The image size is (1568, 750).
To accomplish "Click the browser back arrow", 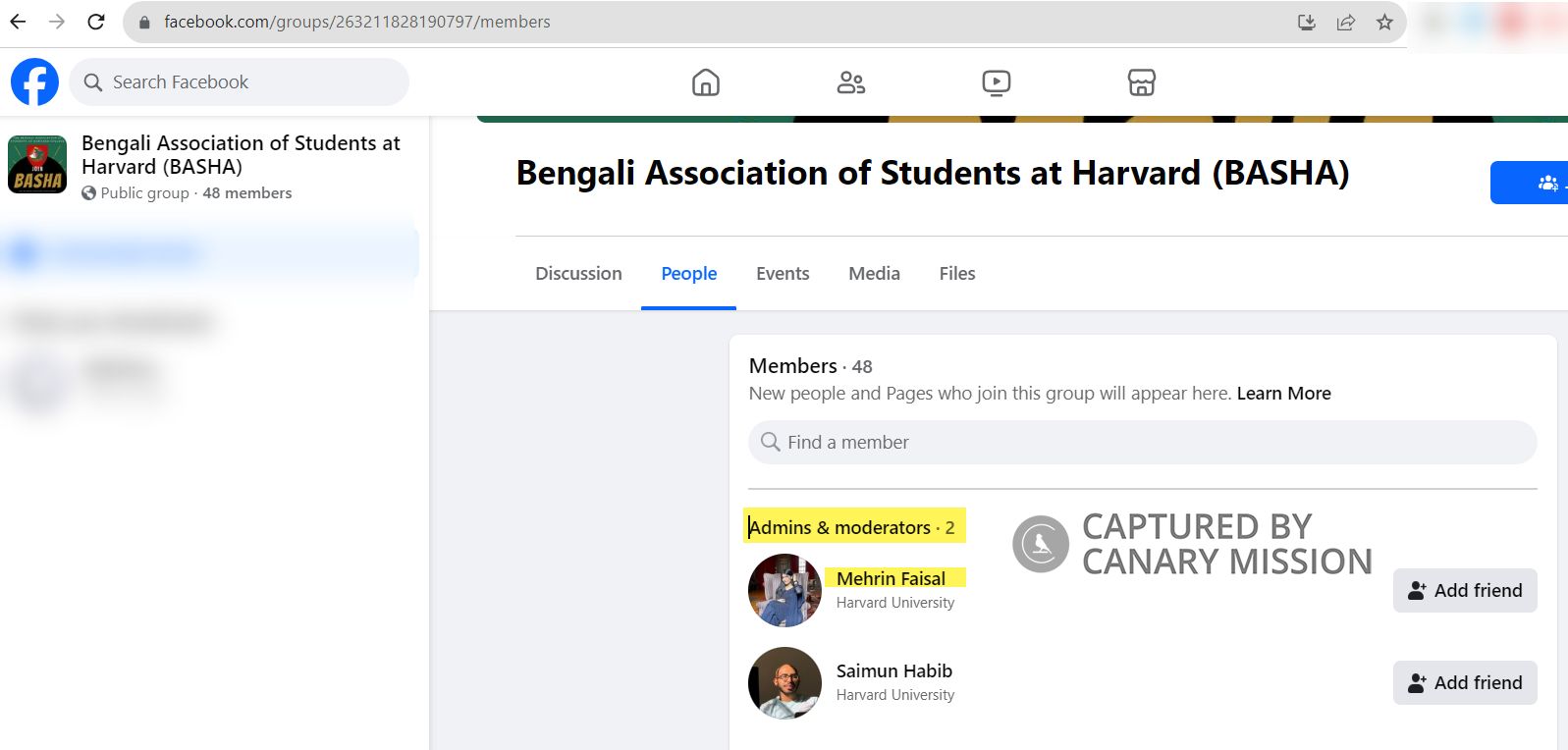I will (19, 22).
